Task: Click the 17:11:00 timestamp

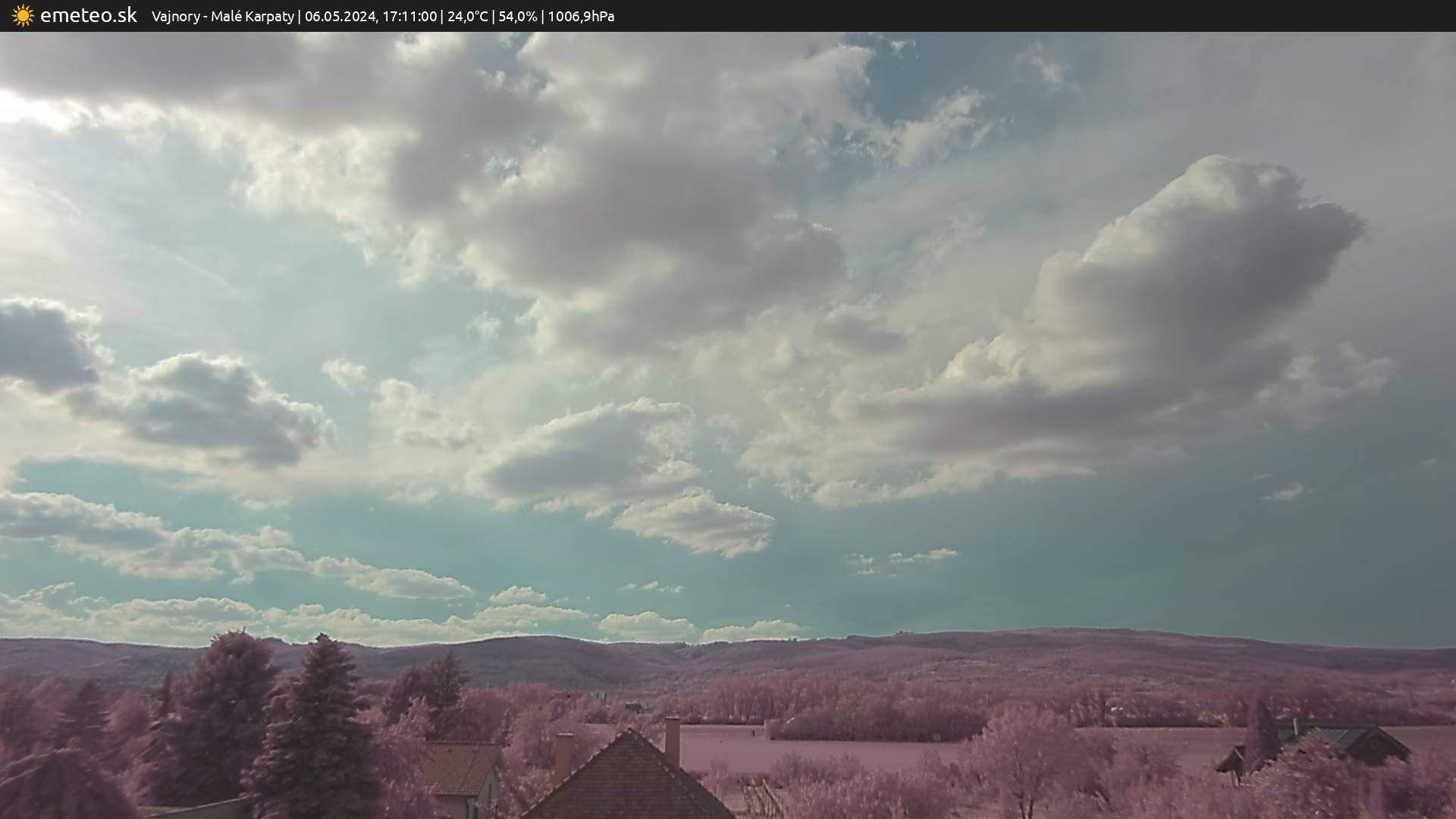Action: (x=409, y=16)
